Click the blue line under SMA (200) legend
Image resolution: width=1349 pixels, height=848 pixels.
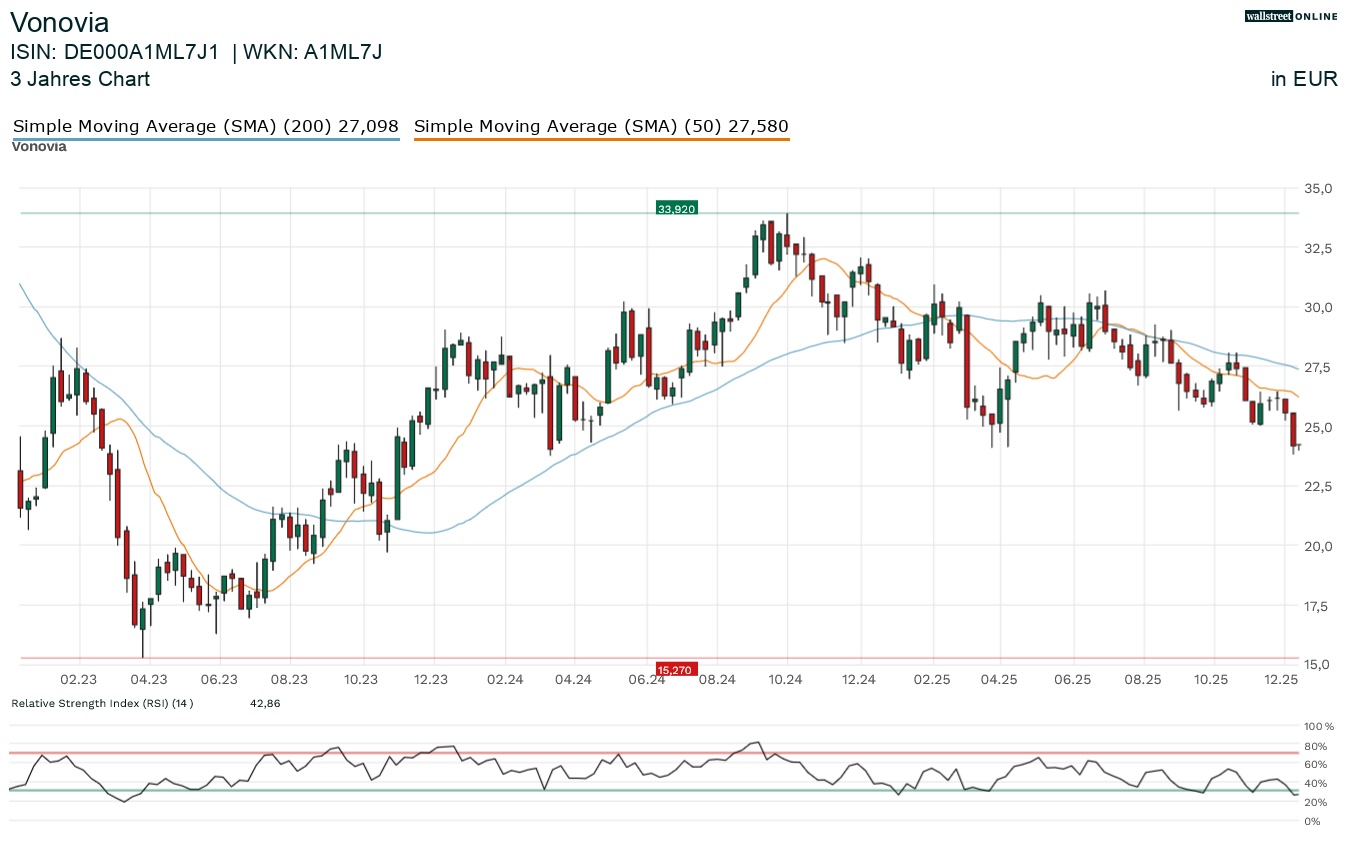tap(205, 139)
